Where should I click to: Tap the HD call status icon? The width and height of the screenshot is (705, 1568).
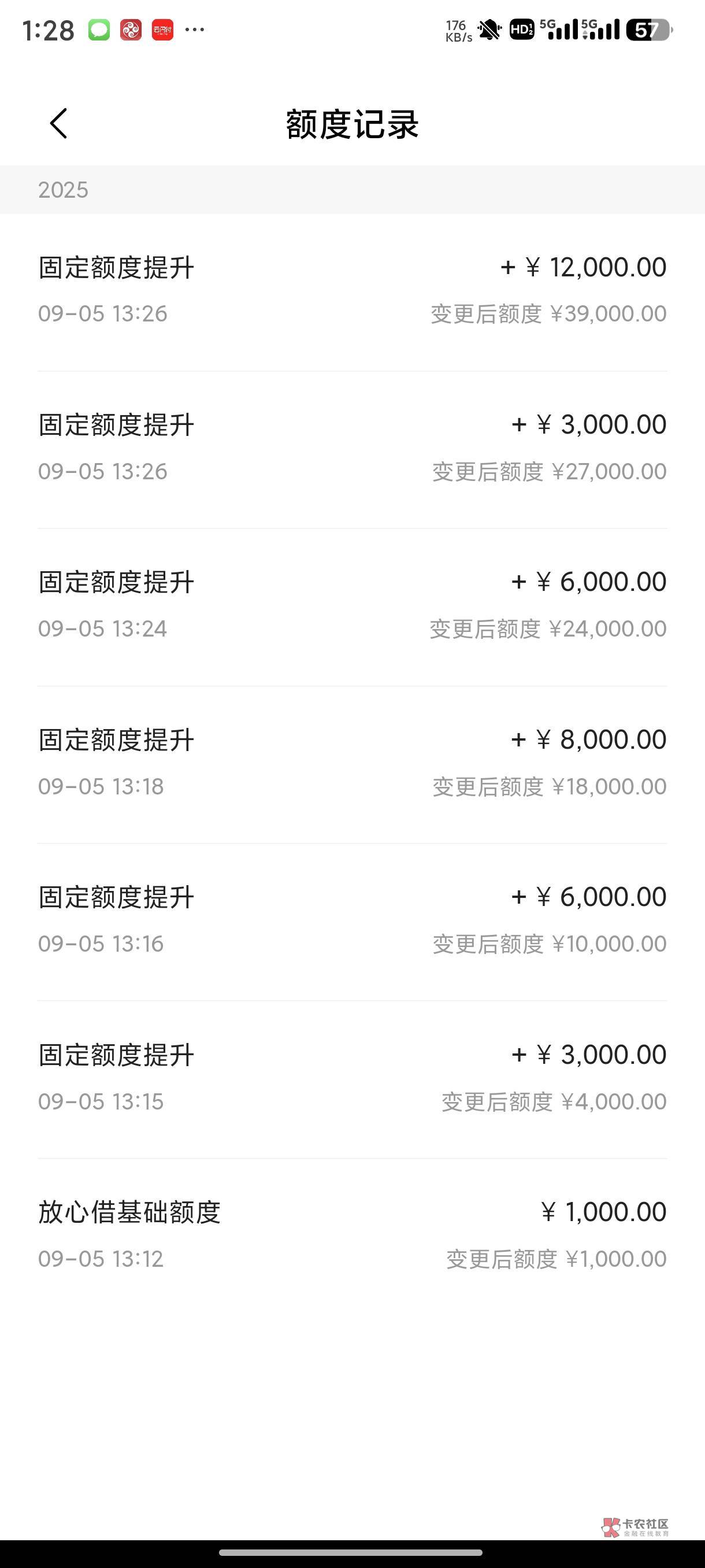pyautogui.click(x=521, y=30)
